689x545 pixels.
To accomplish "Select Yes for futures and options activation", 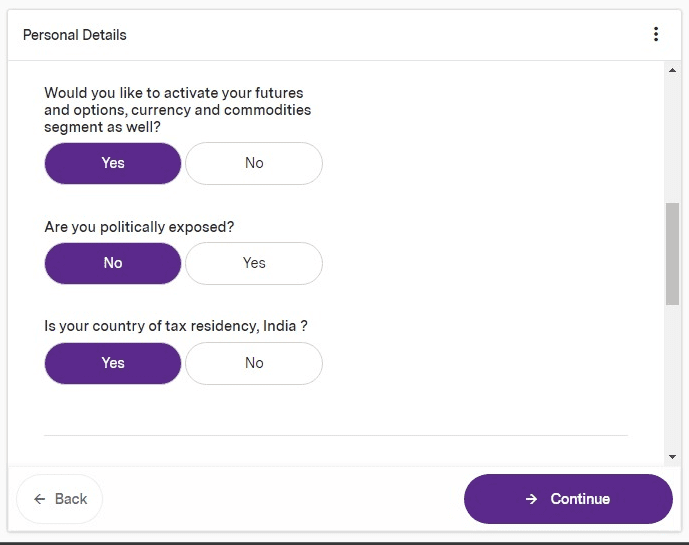I will [113, 163].
